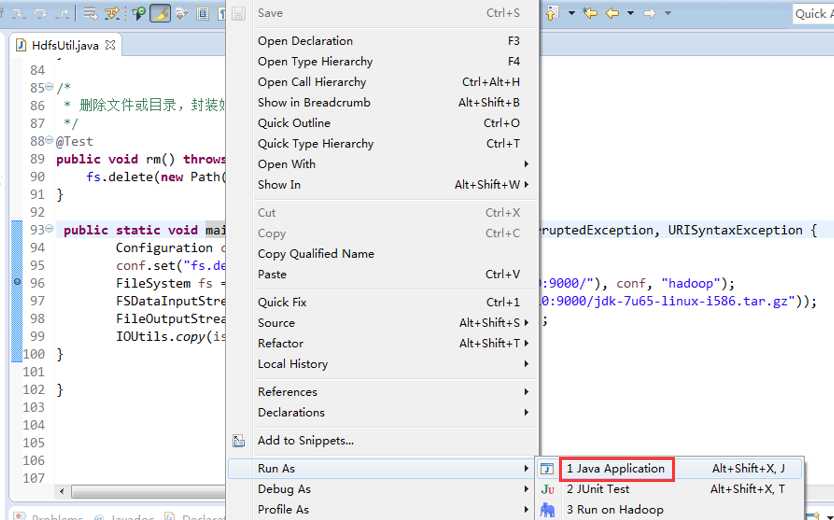Expand the Profile As submenu

pos(526,509)
